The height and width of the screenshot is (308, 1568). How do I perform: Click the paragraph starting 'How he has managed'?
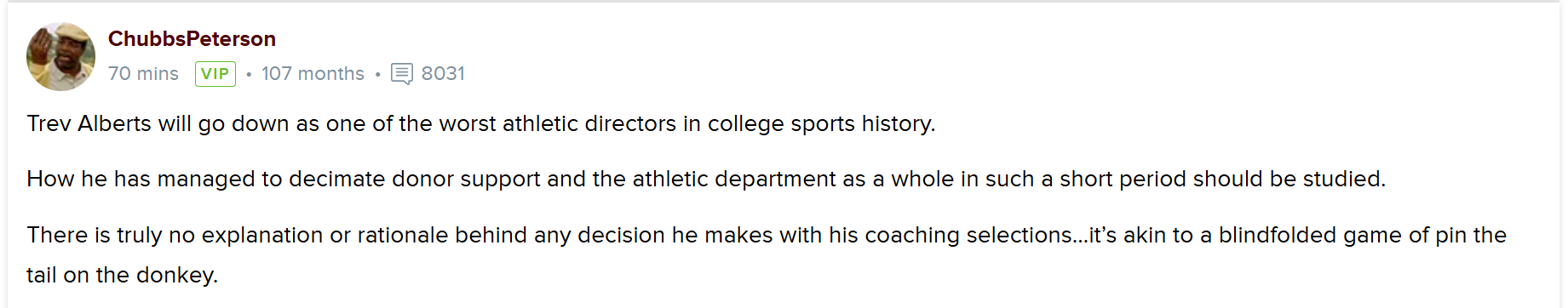706,179
